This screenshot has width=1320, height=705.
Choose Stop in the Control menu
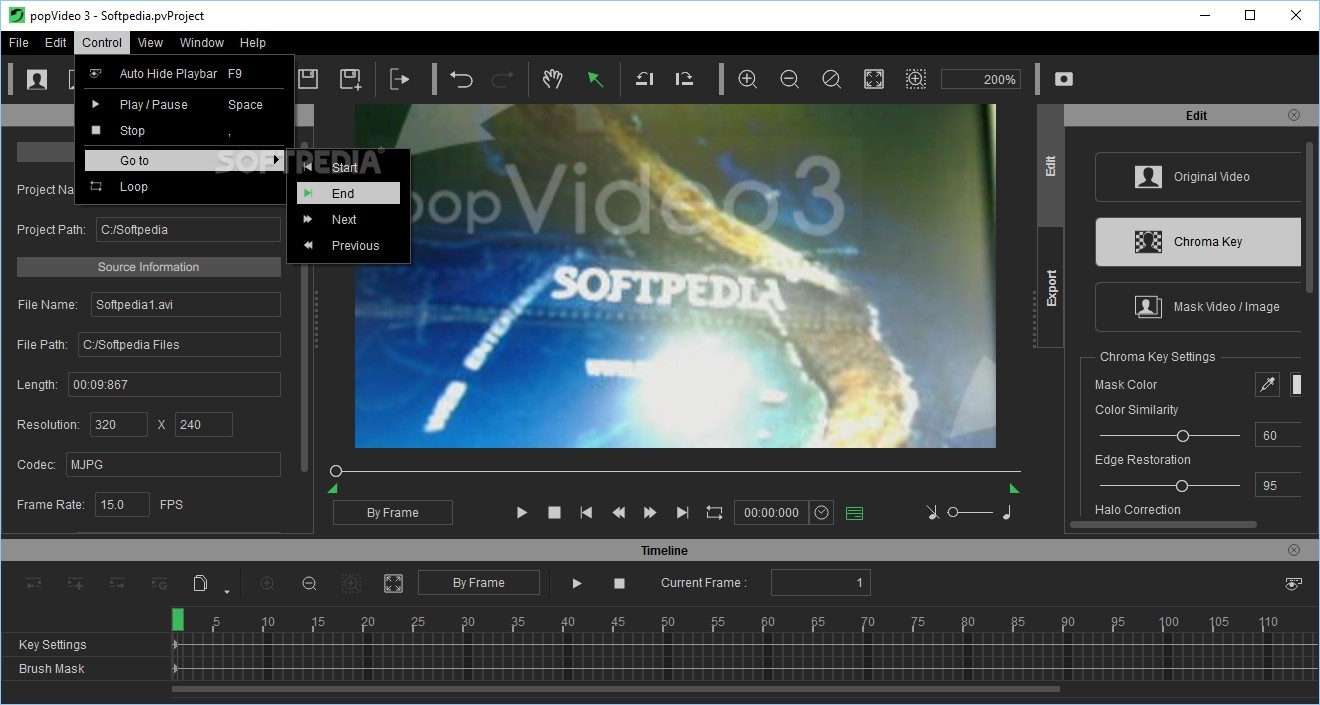[184, 131]
